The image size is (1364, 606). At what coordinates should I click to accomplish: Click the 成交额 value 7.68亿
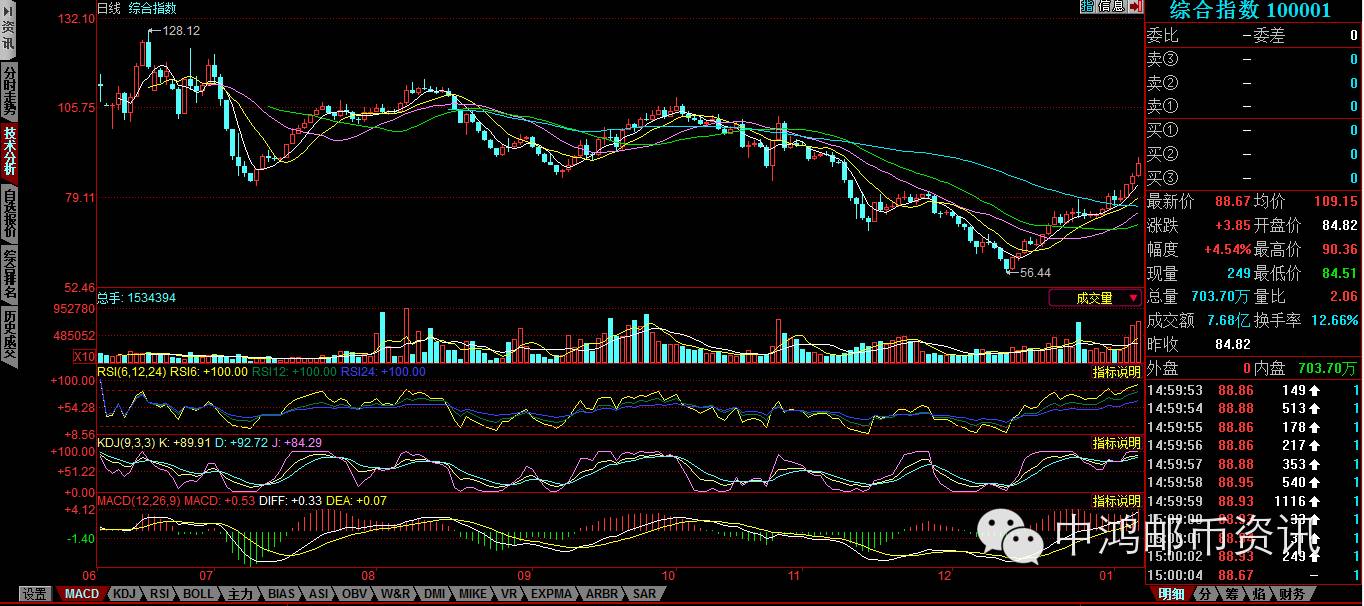coord(1228,320)
